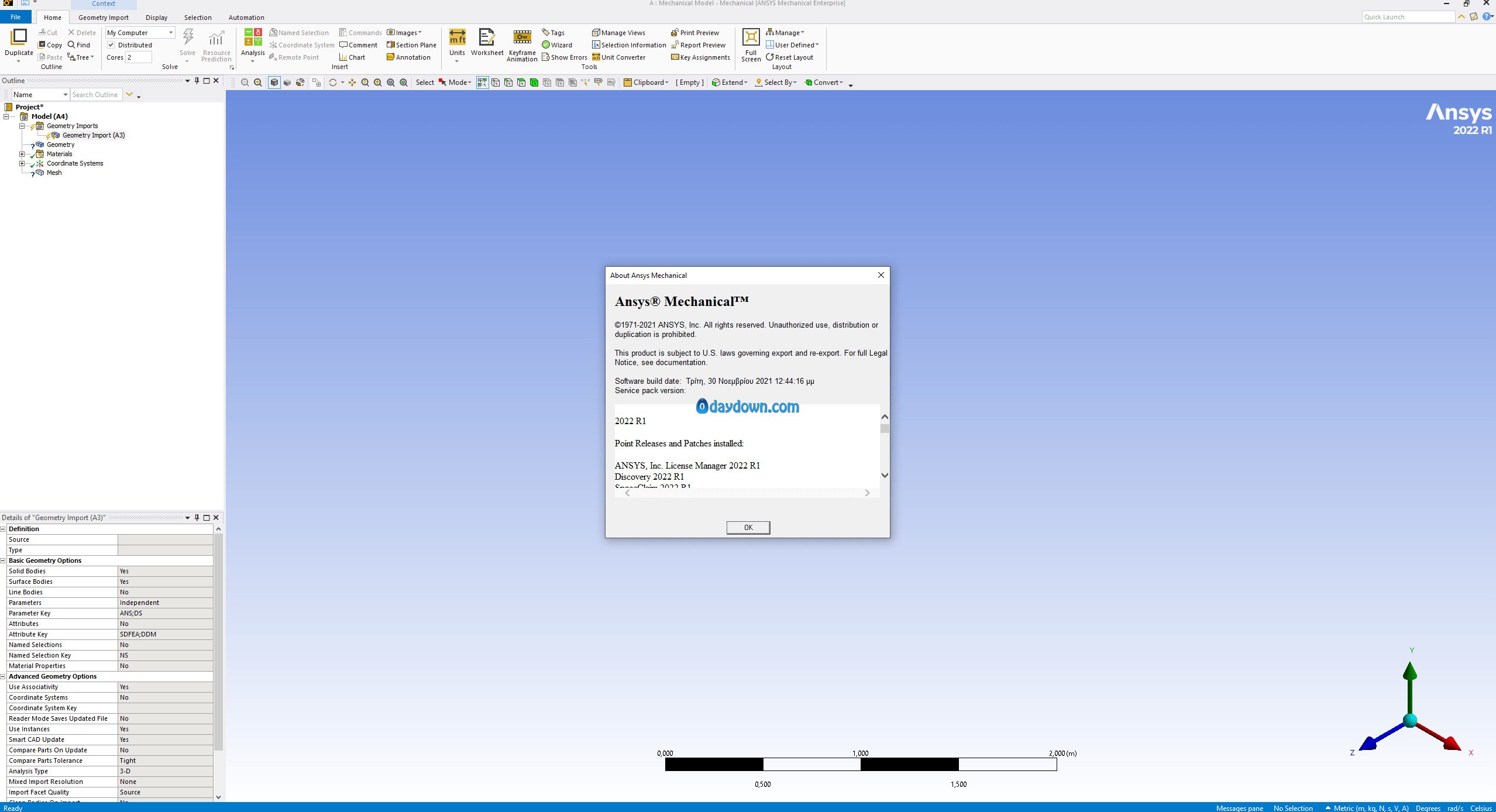Open Selection Information panel
Screen dimensions: 1496x812
coord(629,45)
